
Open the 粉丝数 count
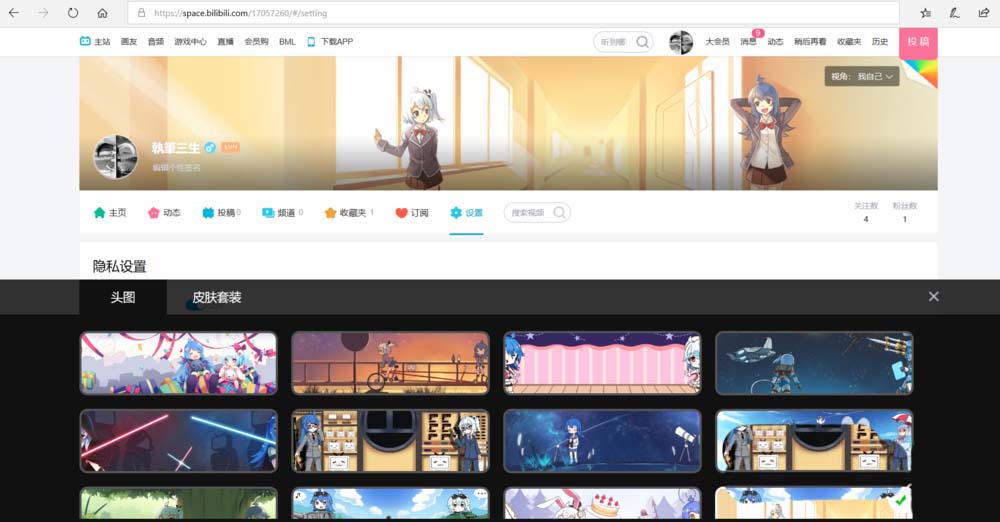coord(904,212)
